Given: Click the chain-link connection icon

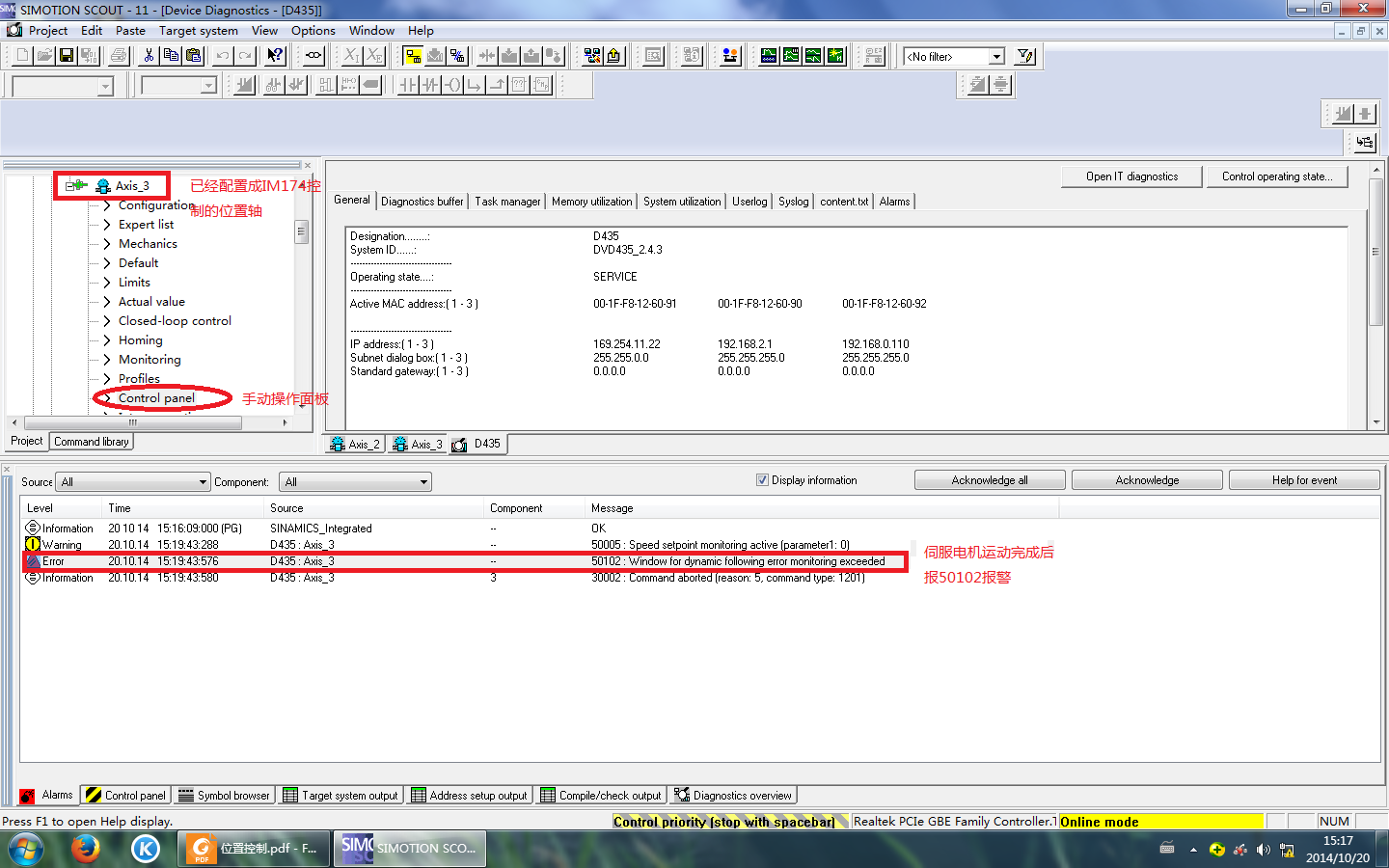Looking at the screenshot, I should pos(313,56).
